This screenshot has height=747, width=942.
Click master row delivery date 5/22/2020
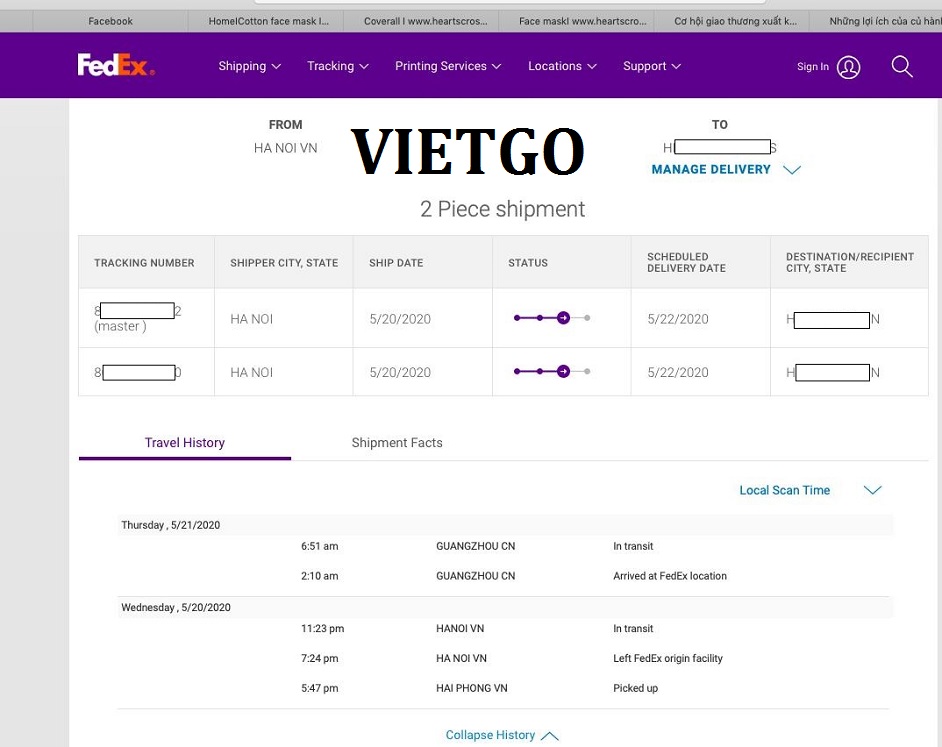tap(678, 319)
